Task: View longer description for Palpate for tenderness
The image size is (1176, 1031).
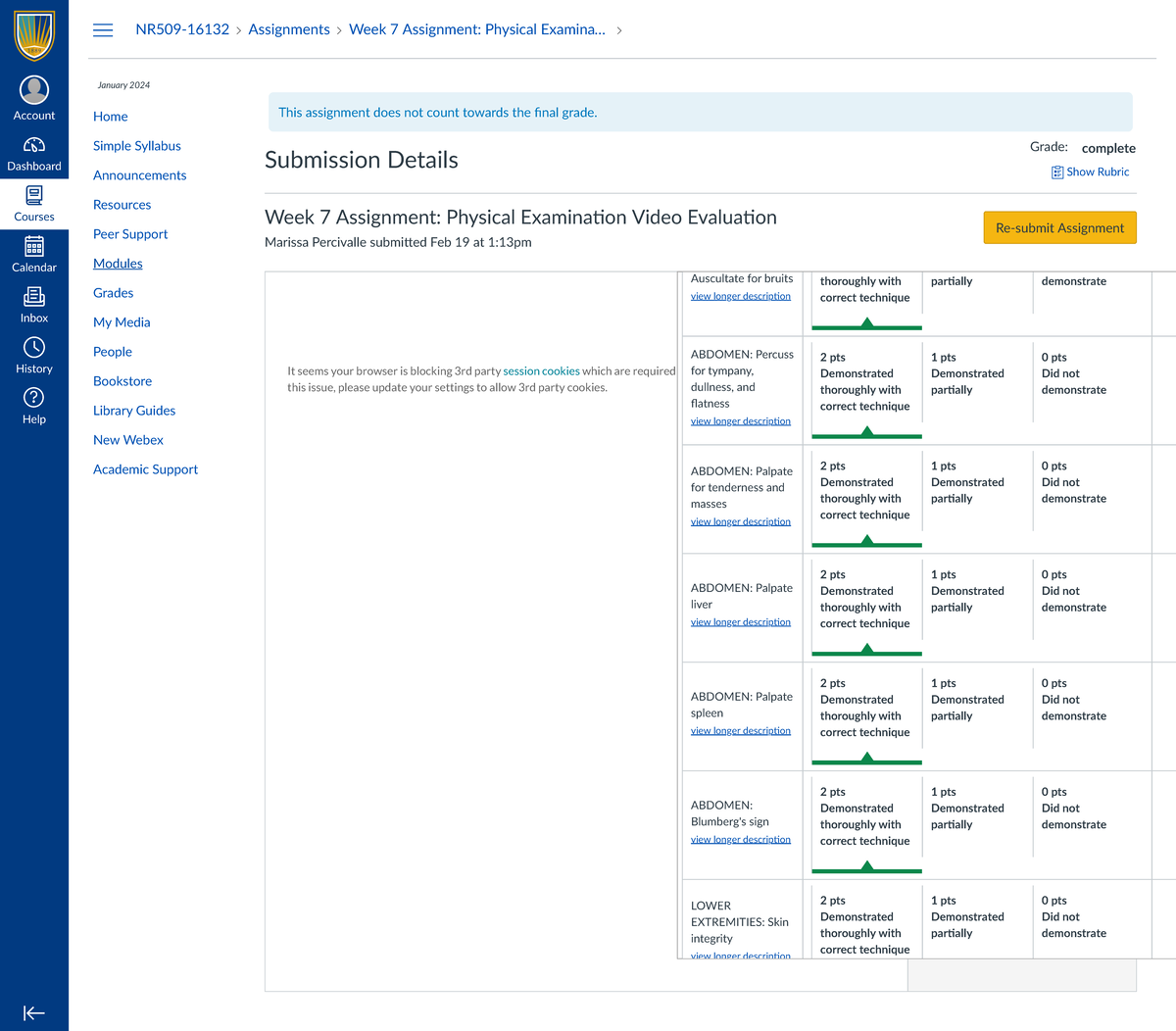Action: tap(741, 521)
